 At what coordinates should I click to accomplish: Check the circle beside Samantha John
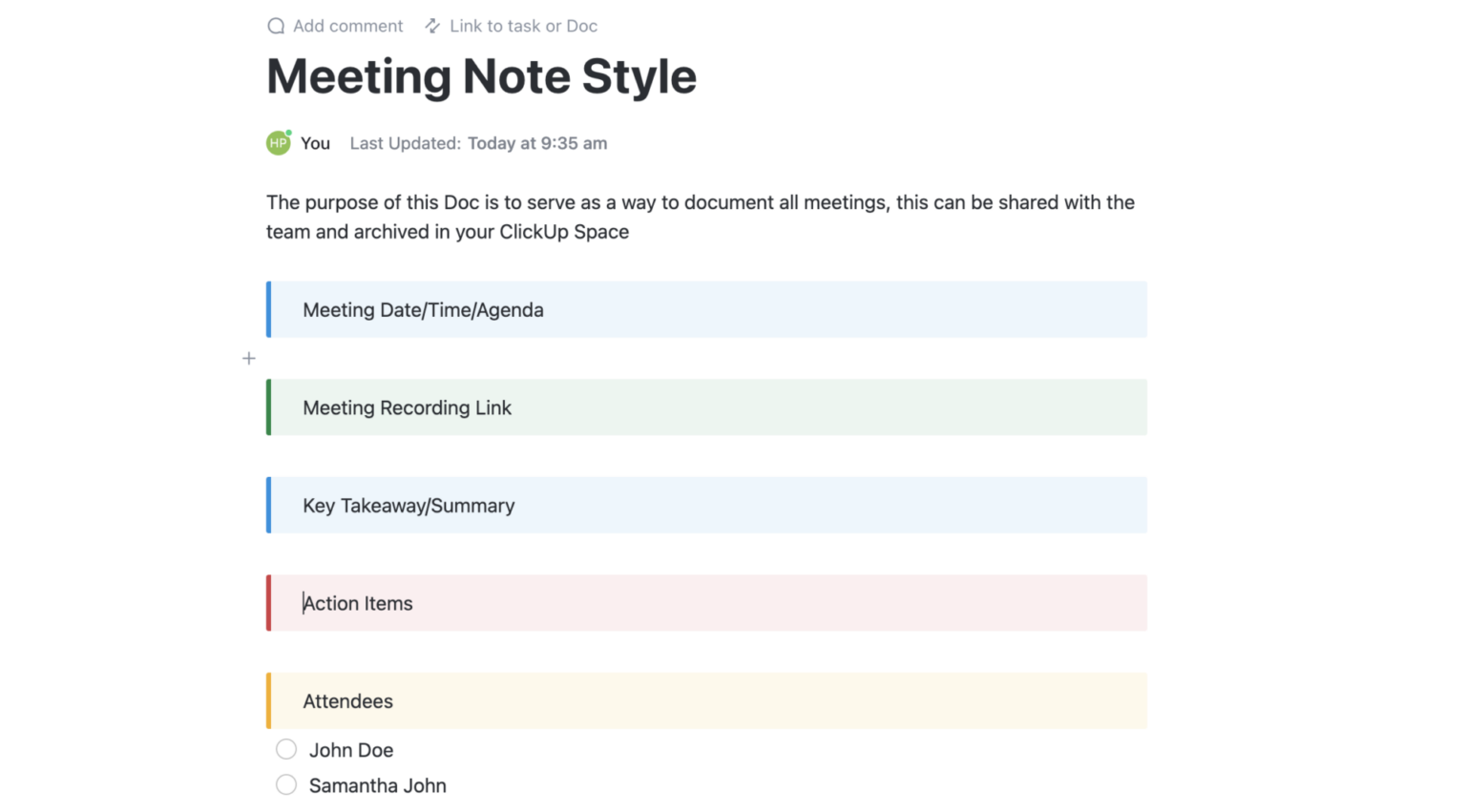coord(286,784)
